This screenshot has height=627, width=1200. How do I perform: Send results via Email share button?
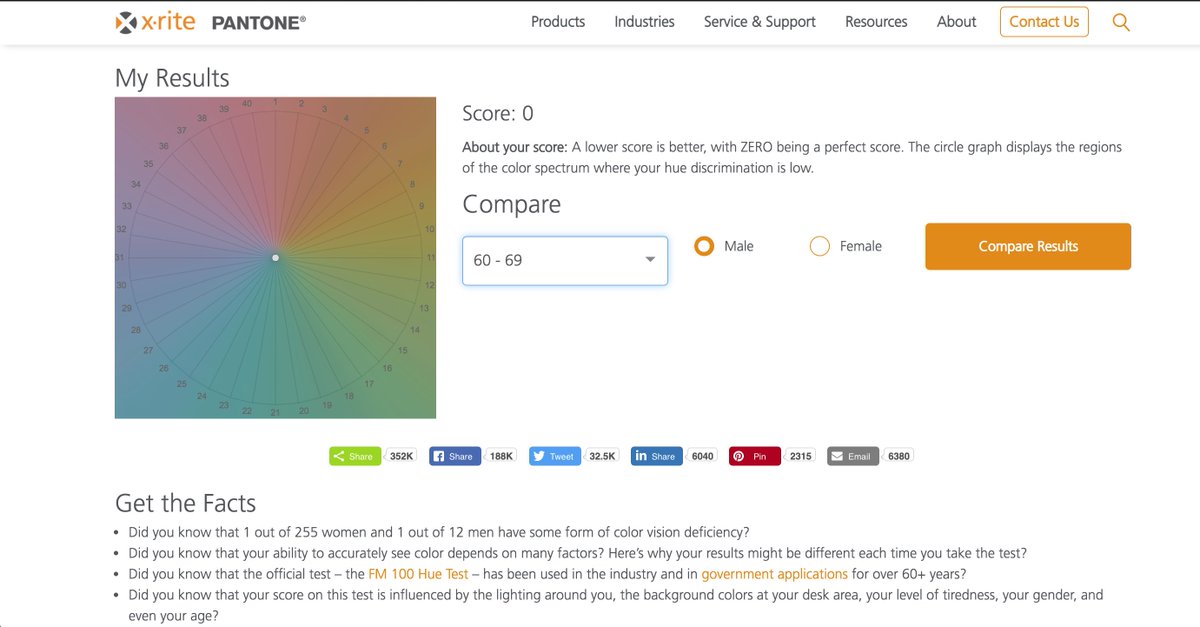click(x=852, y=456)
